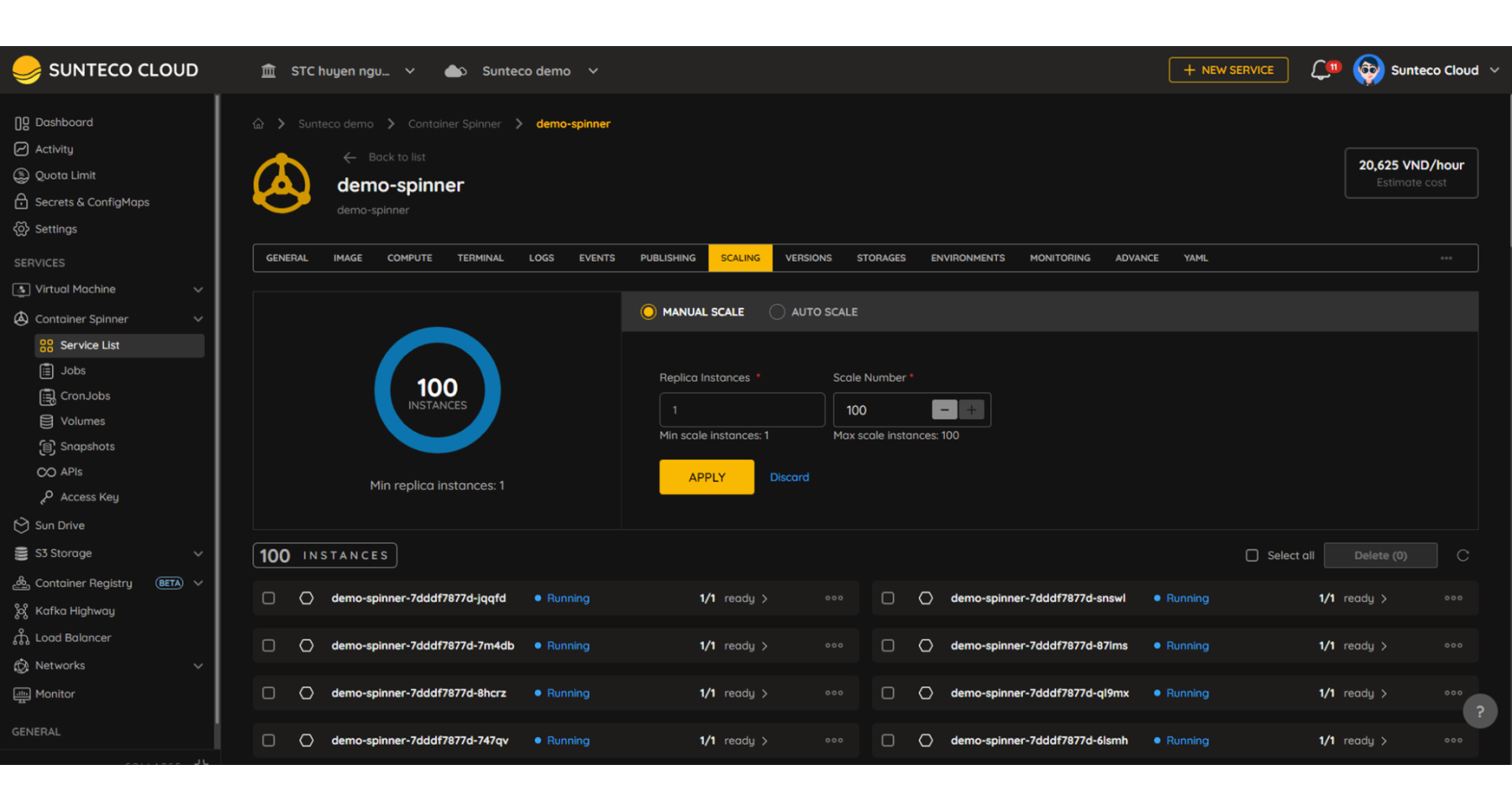Expand ready details for demo-spinner-7dddf7877d-jqqfd
The height and width of the screenshot is (811, 1512).
[x=764, y=599]
